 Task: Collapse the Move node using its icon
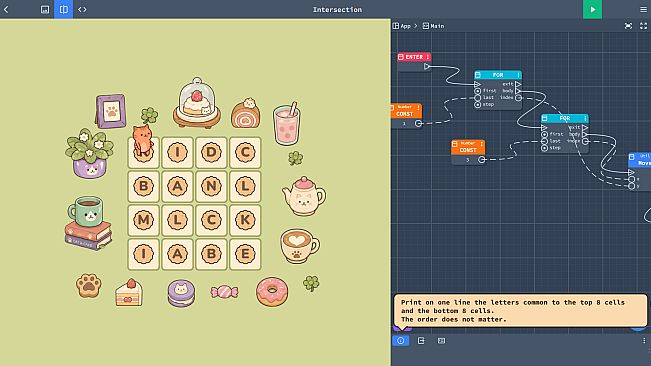pyautogui.click(x=632, y=157)
